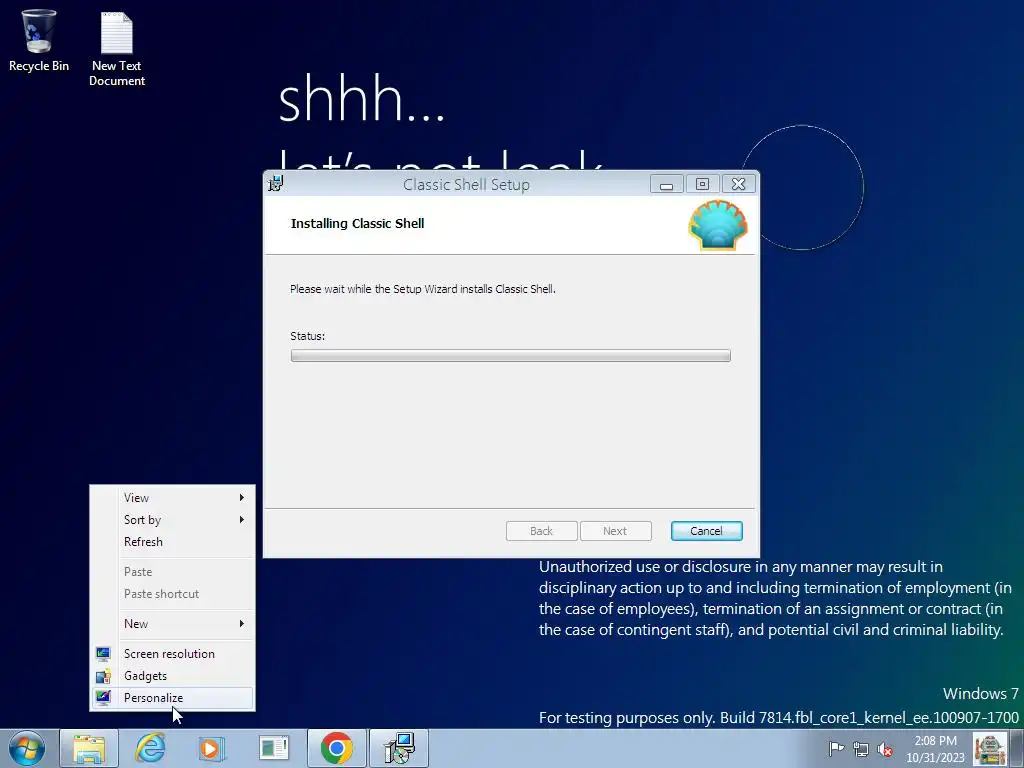The height and width of the screenshot is (768, 1024).
Task: Close the Classic Shell Setup window
Action: coord(739,184)
